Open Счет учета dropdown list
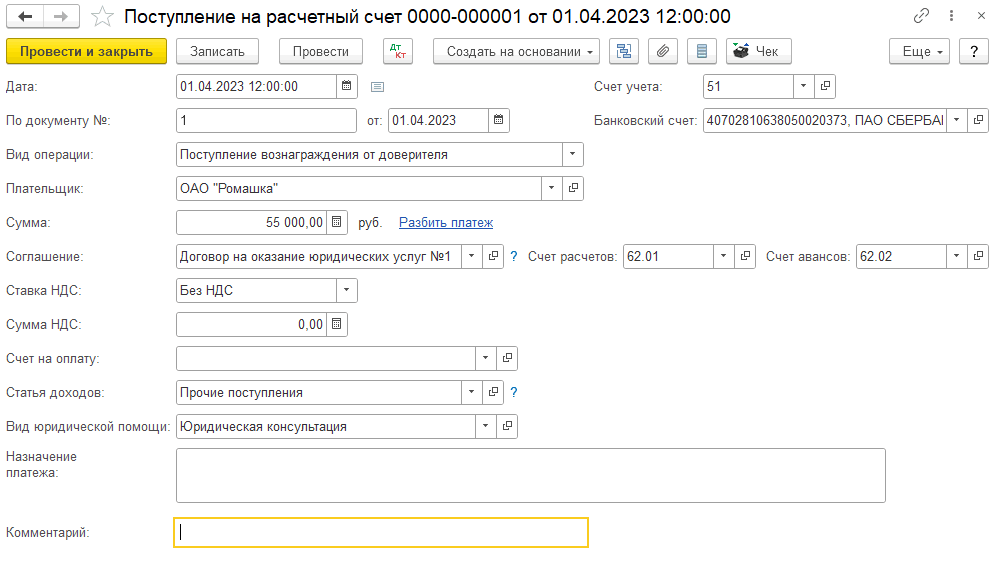This screenshot has width=1005, height=574. click(x=804, y=87)
